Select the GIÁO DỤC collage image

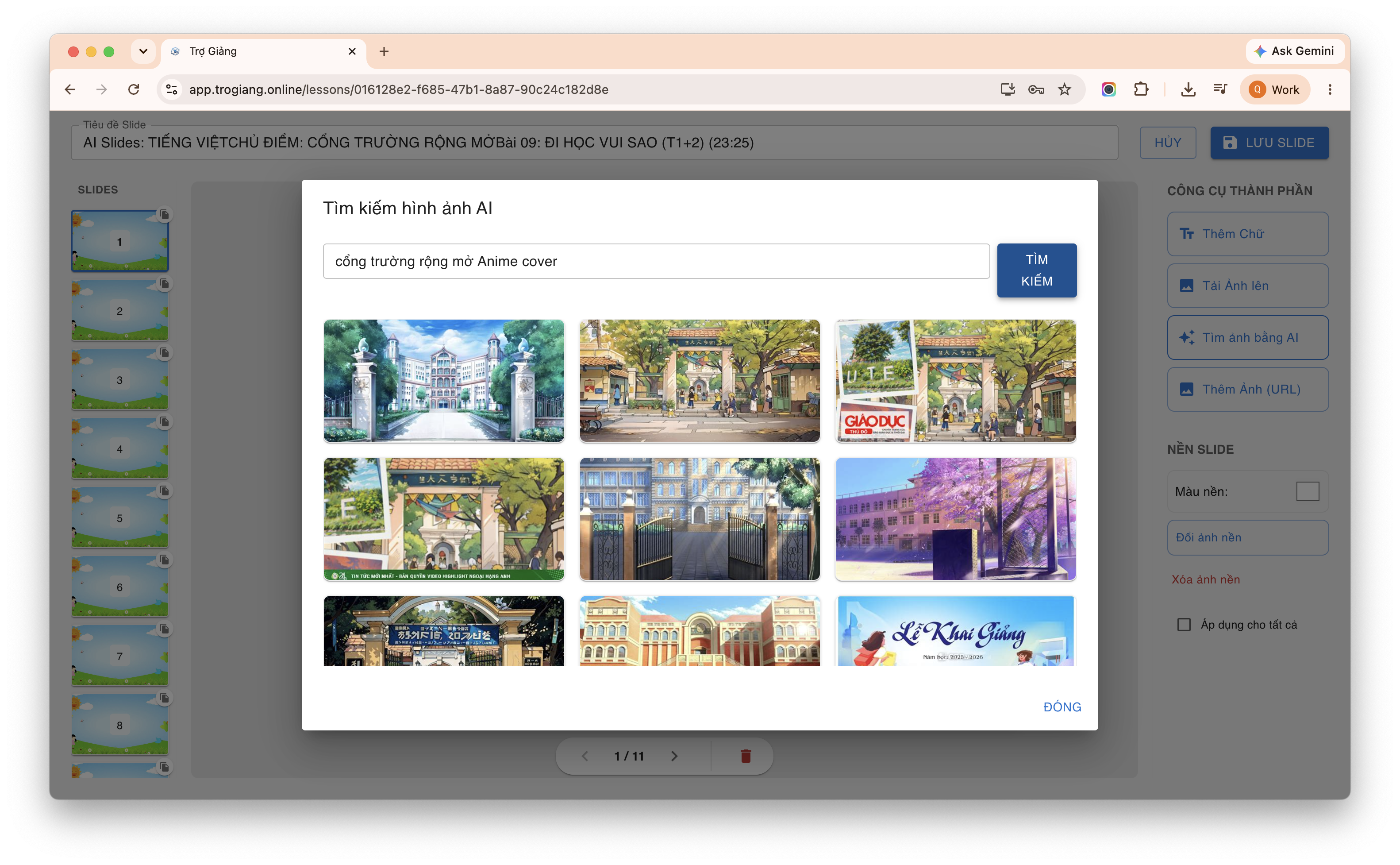956,380
